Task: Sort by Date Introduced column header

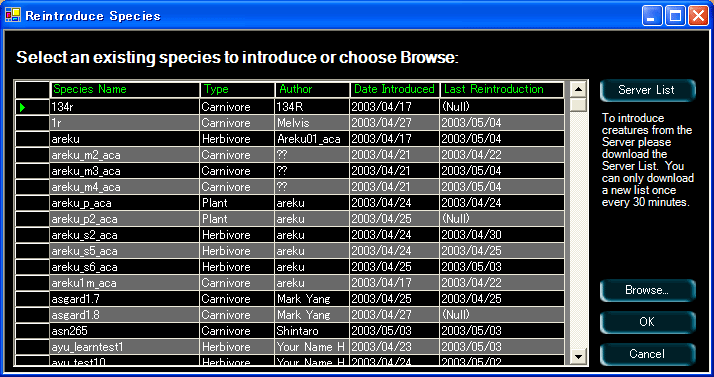Action: click(394, 90)
